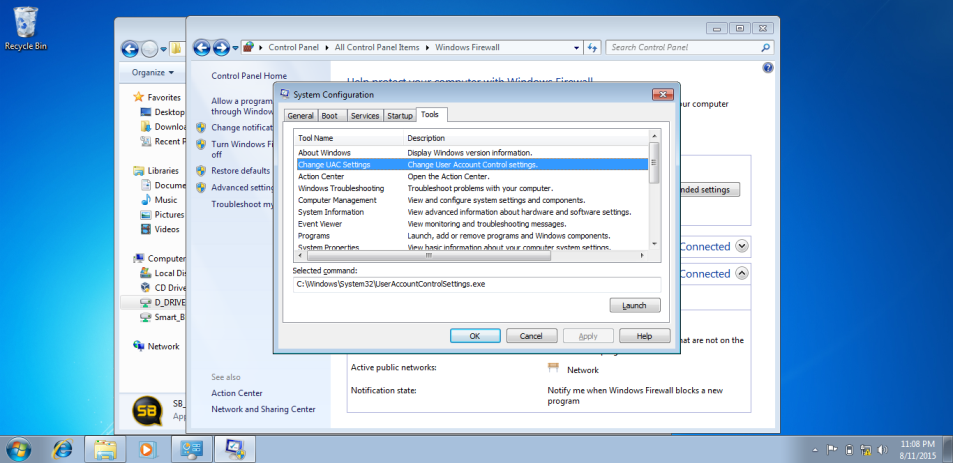Screen dimensions: 953x463
Task: Open the Start menu orb
Action: (x=18, y=449)
